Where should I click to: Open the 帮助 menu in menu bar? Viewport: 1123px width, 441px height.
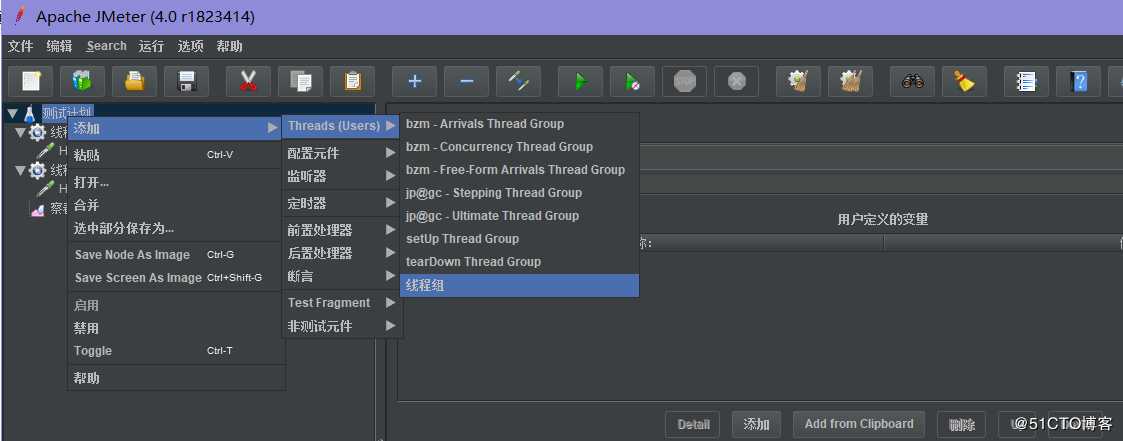click(229, 47)
